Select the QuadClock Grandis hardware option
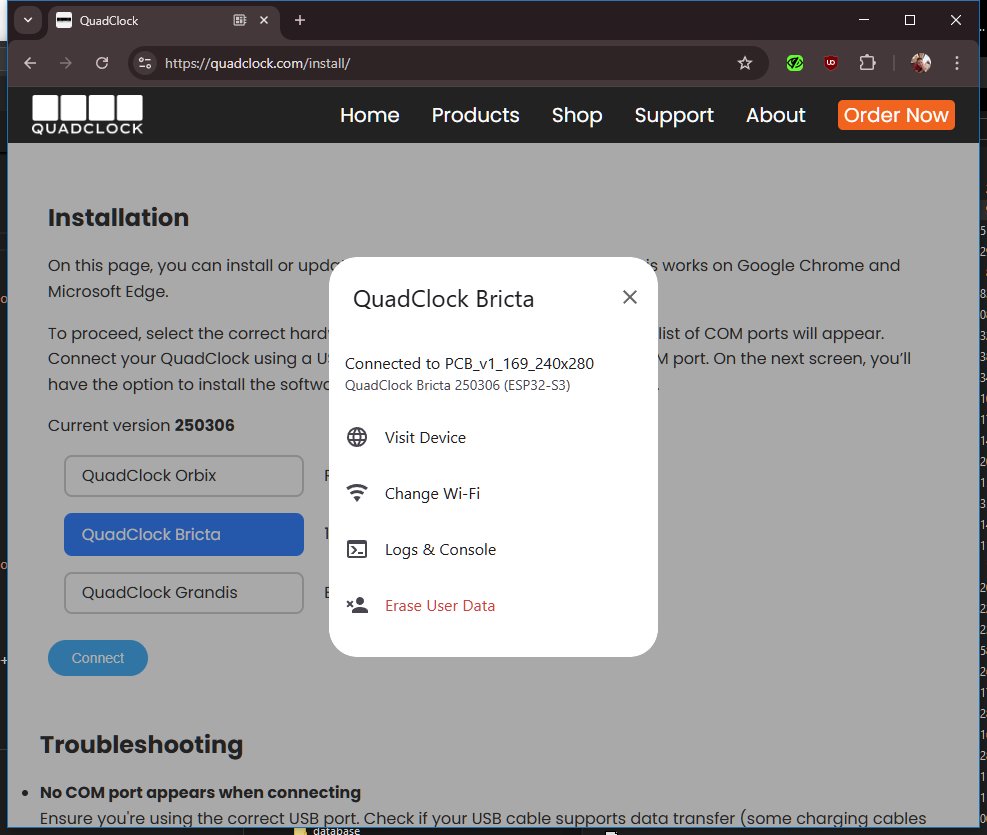This screenshot has width=987, height=835. (184, 593)
